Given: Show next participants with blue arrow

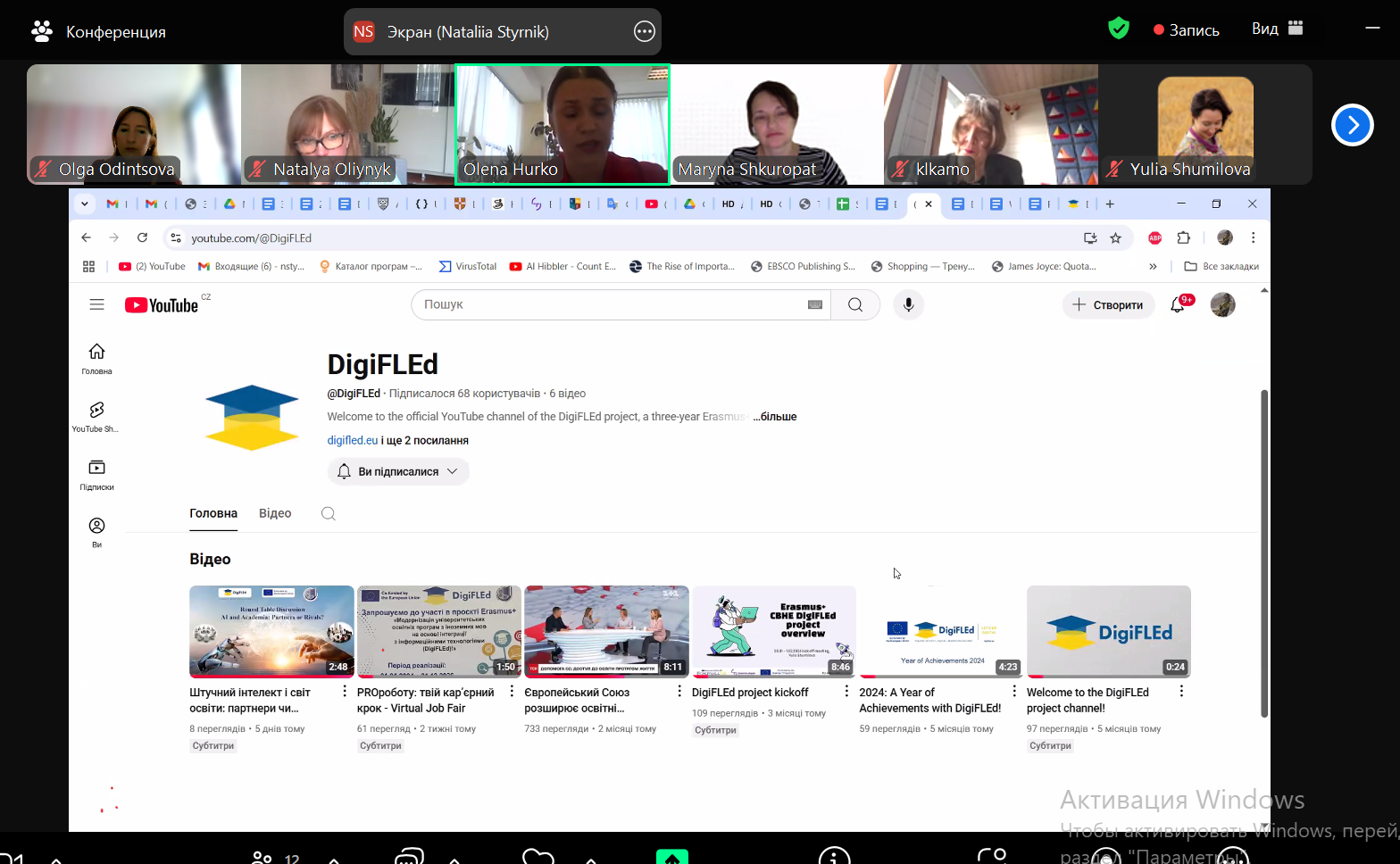Looking at the screenshot, I should 1352,125.
